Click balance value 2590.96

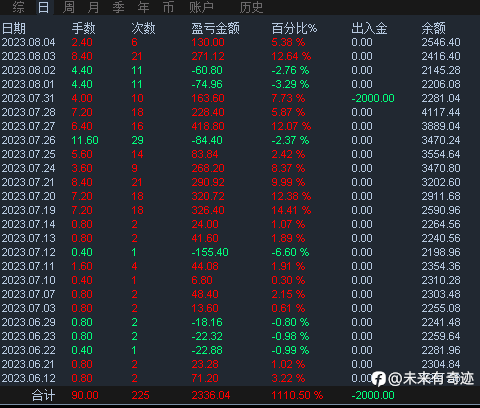[441, 210]
